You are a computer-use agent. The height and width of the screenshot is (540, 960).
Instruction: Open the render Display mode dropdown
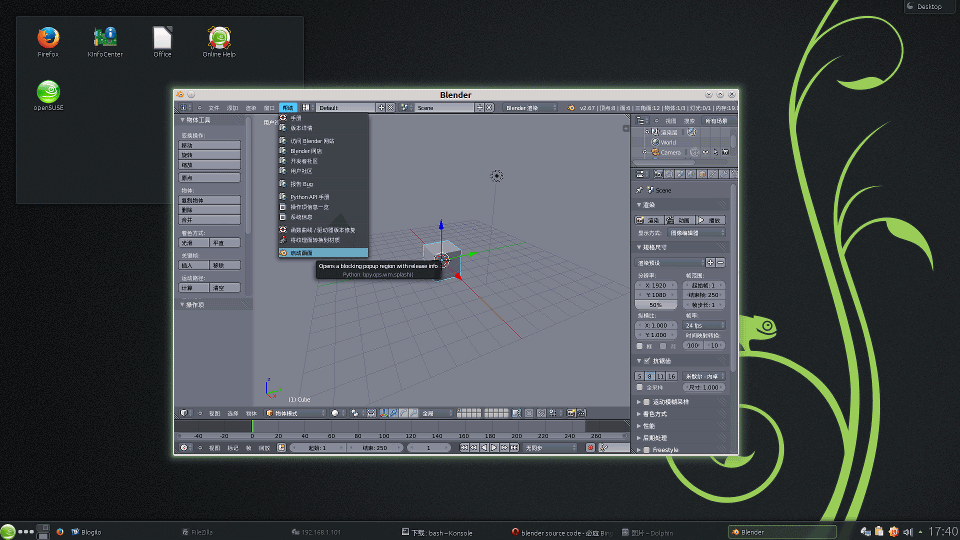point(696,233)
